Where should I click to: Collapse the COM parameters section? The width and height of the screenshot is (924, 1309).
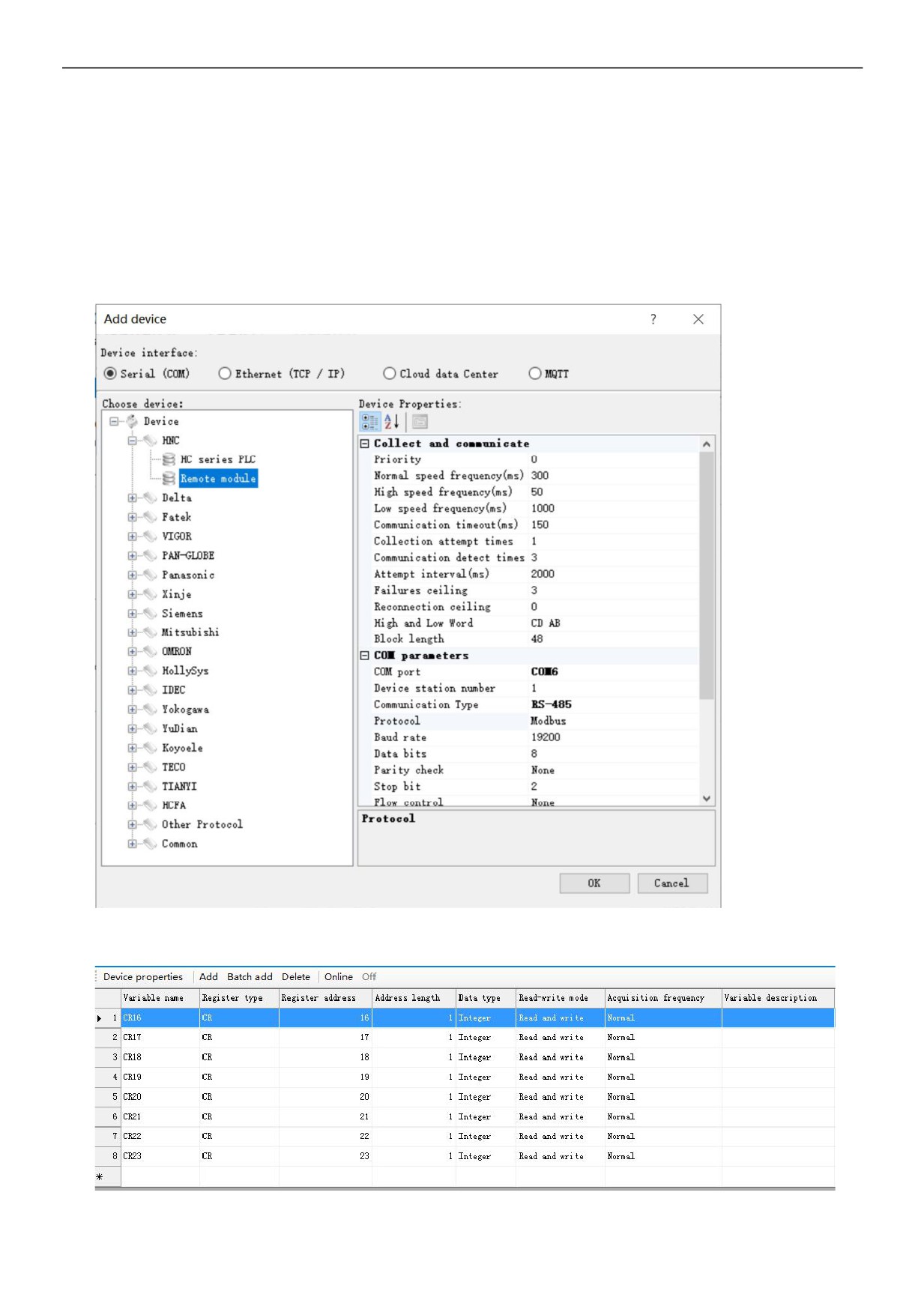point(365,656)
